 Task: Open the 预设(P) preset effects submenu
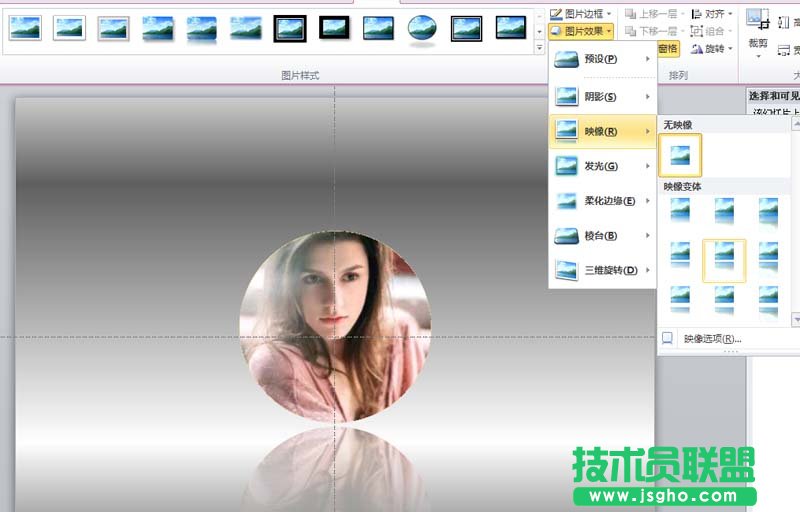[603, 59]
